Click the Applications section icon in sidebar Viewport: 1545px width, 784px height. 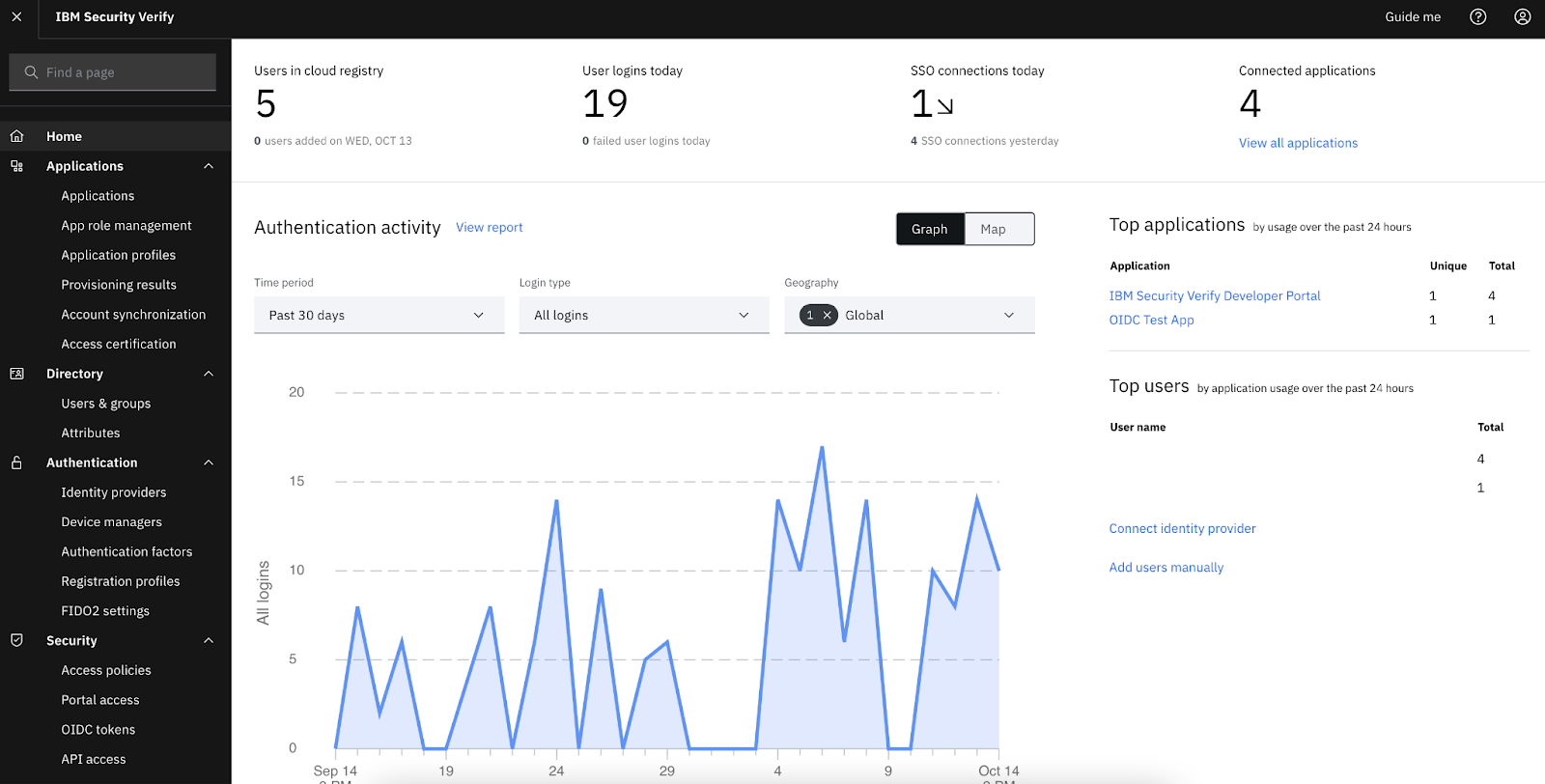tap(16, 166)
